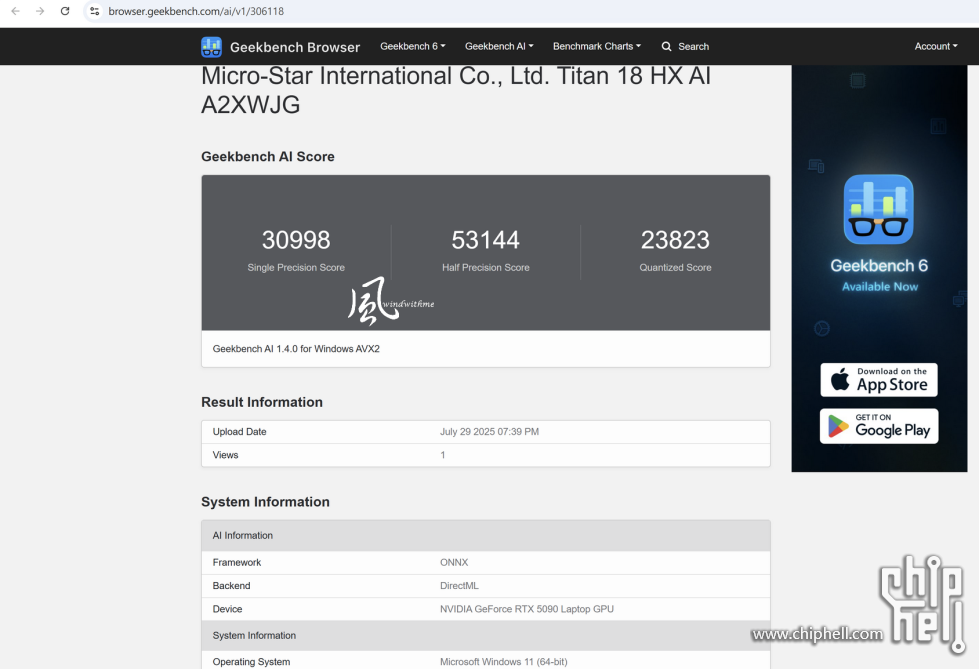
Task: Click the Geekbench 6 Available Now ad text
Action: [x=879, y=275]
